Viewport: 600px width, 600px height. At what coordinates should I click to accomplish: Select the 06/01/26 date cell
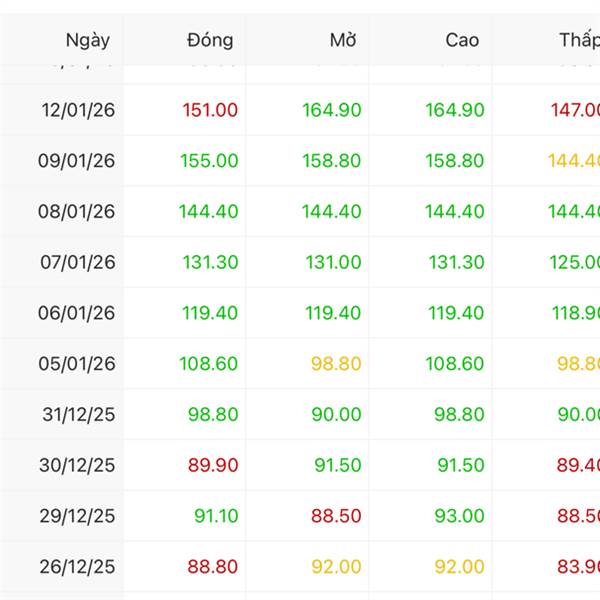(78, 313)
